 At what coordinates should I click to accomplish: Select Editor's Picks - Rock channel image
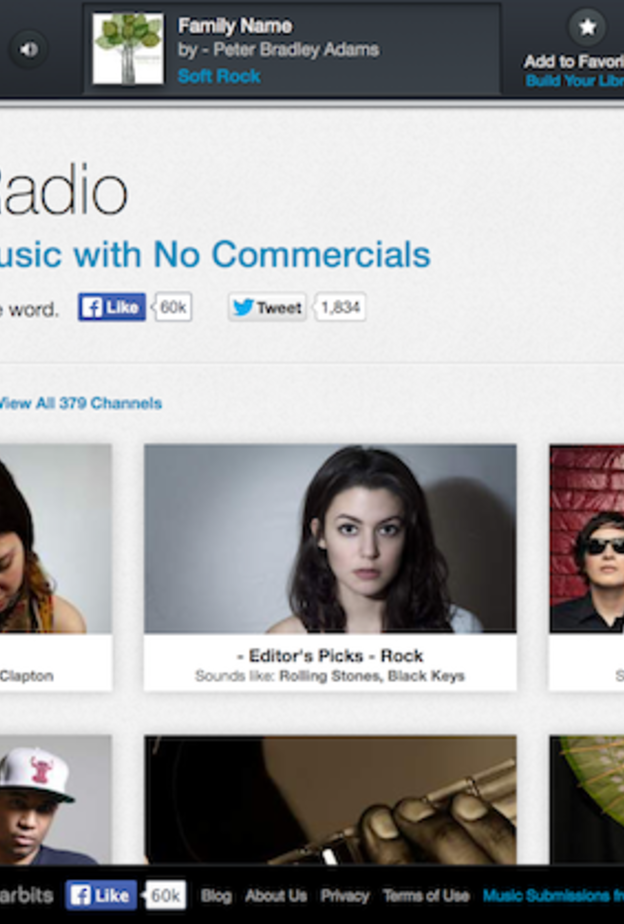[330, 538]
